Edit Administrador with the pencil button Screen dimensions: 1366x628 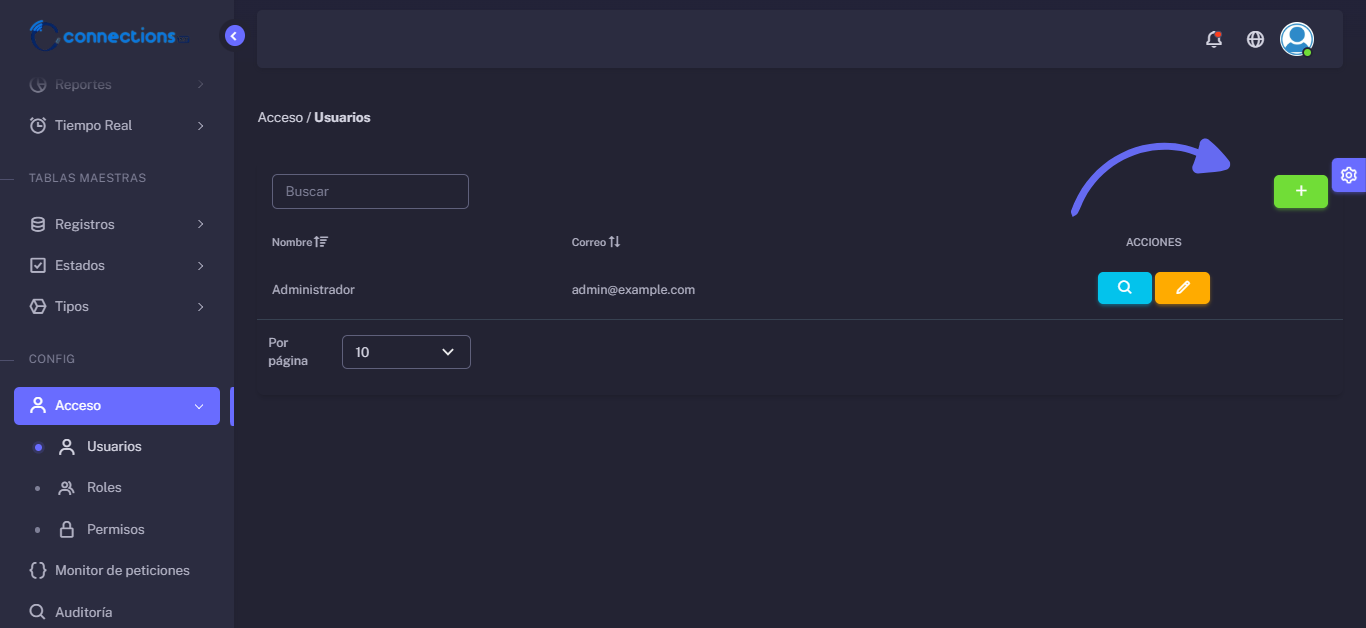(x=1182, y=288)
